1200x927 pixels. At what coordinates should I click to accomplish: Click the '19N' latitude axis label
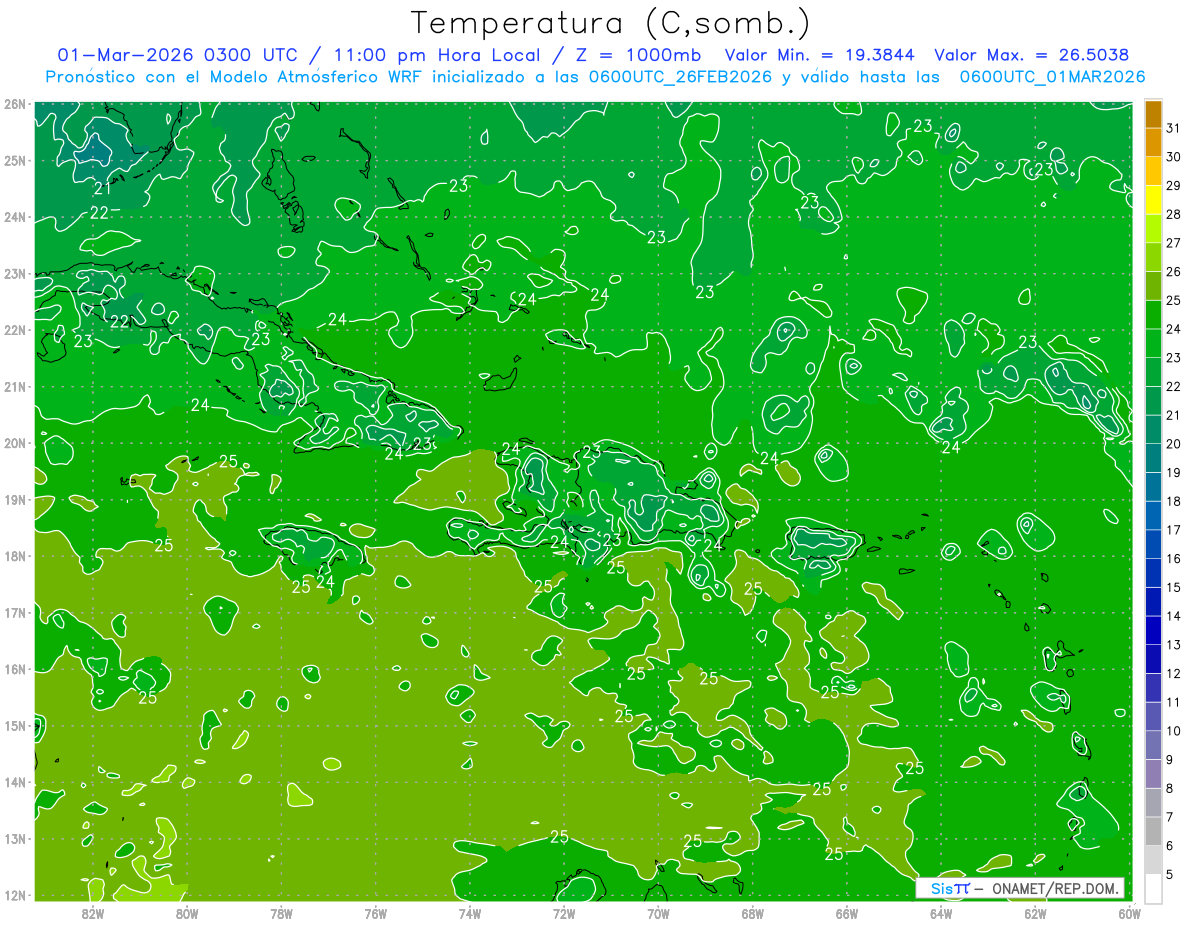click(x=15, y=499)
